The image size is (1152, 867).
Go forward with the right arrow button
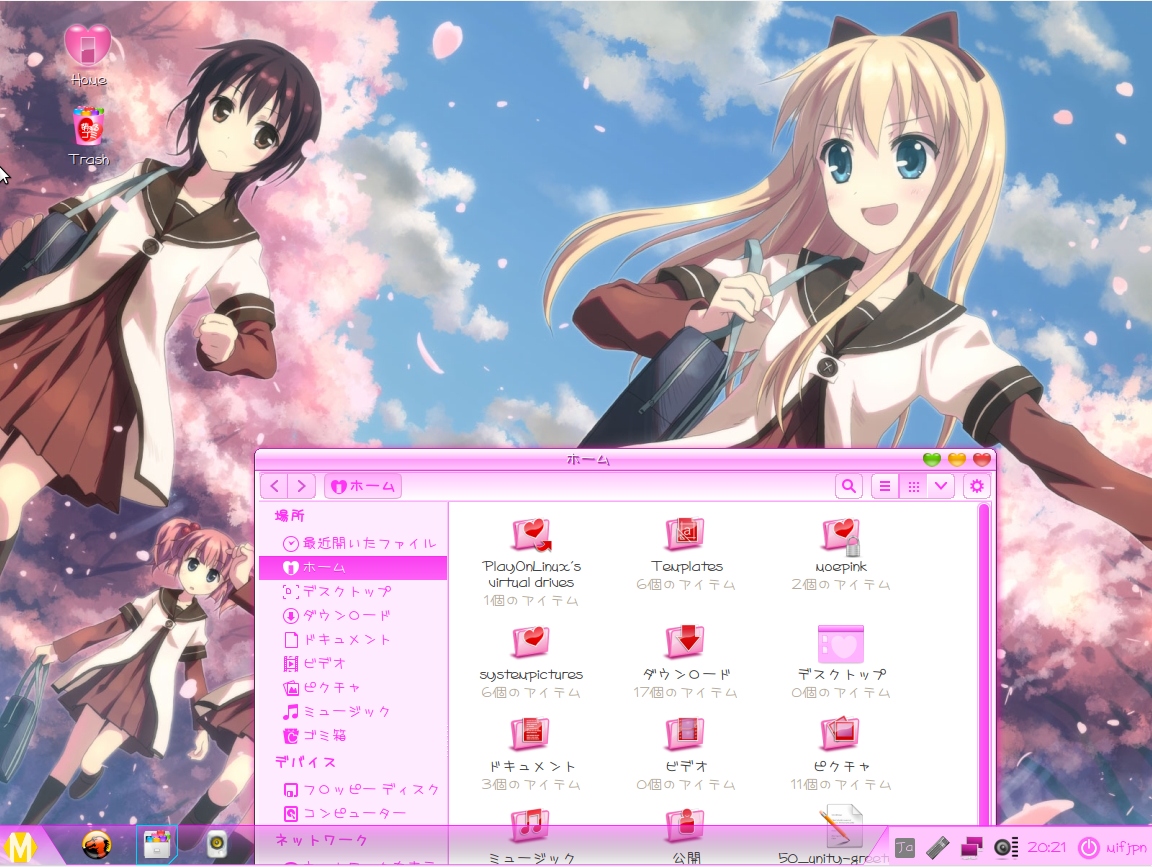tap(301, 486)
